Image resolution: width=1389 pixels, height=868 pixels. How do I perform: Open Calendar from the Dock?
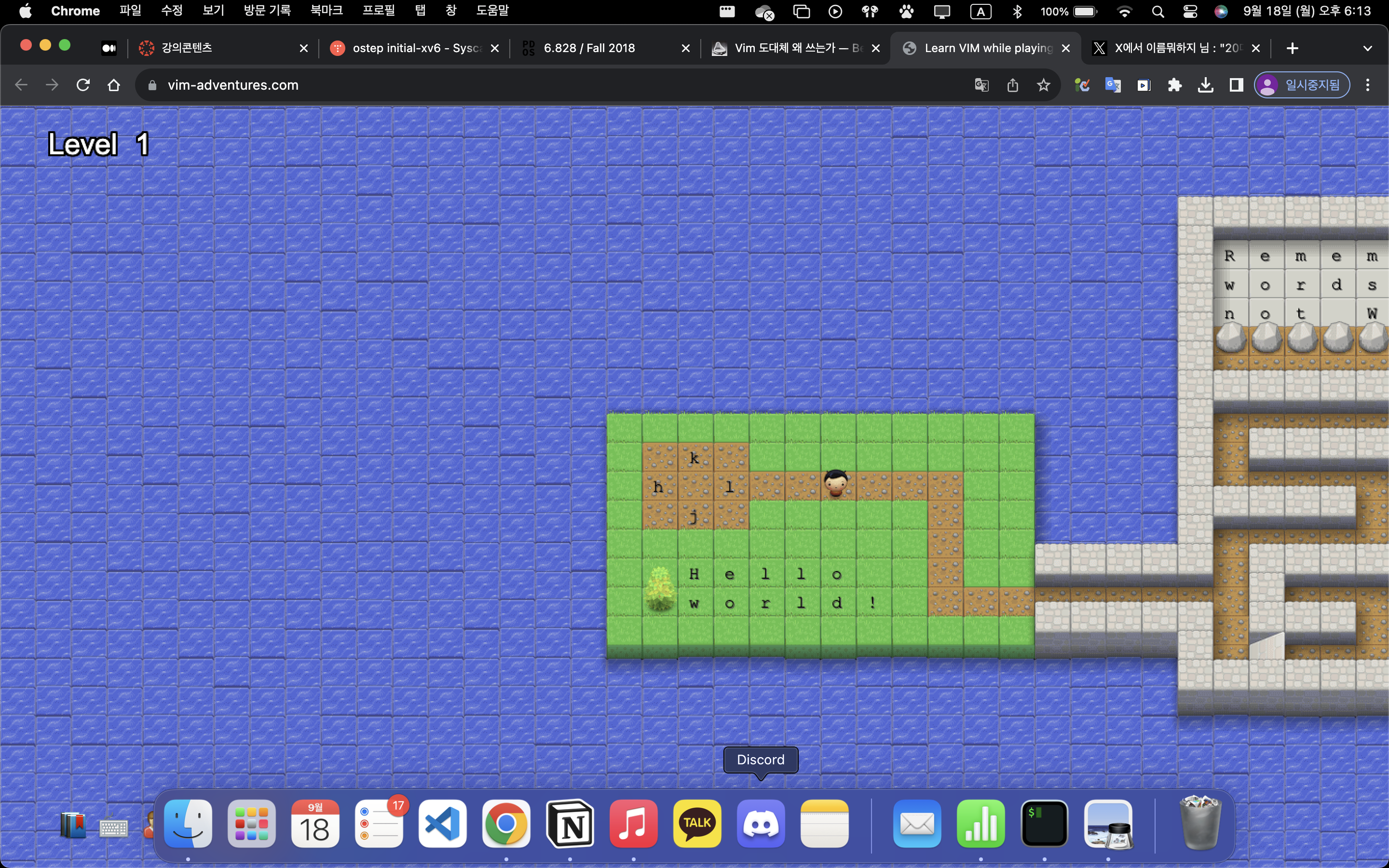point(315,823)
